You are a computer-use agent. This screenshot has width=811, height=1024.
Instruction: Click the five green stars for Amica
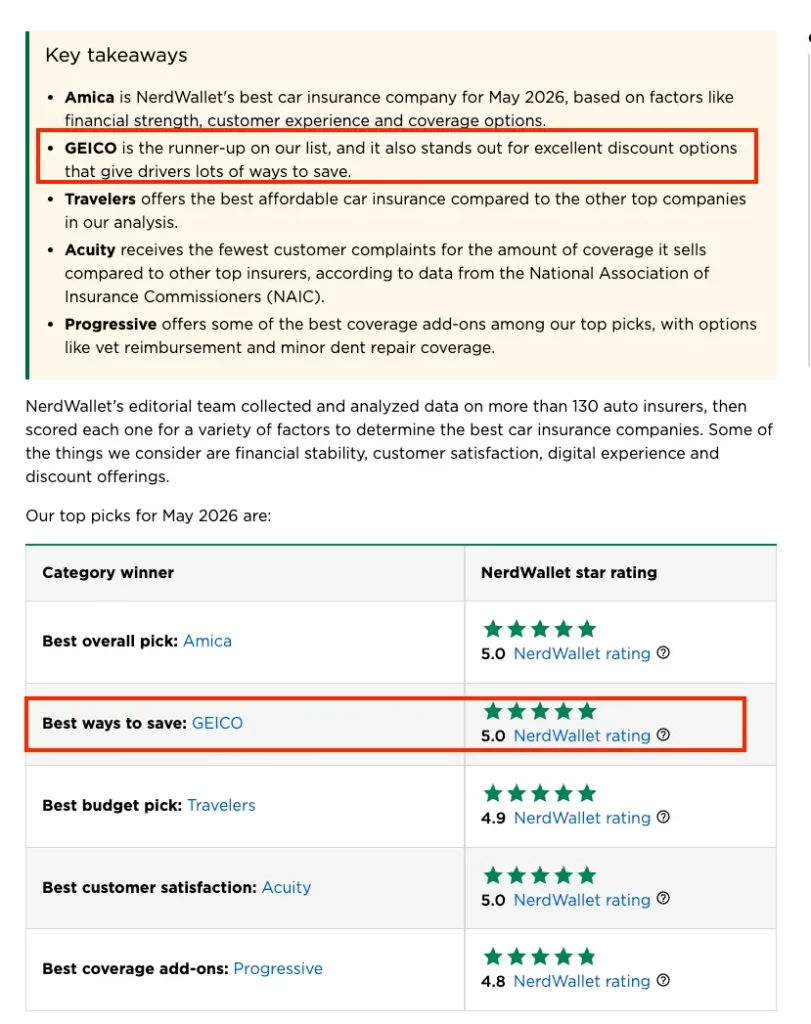pyautogui.click(x=540, y=629)
